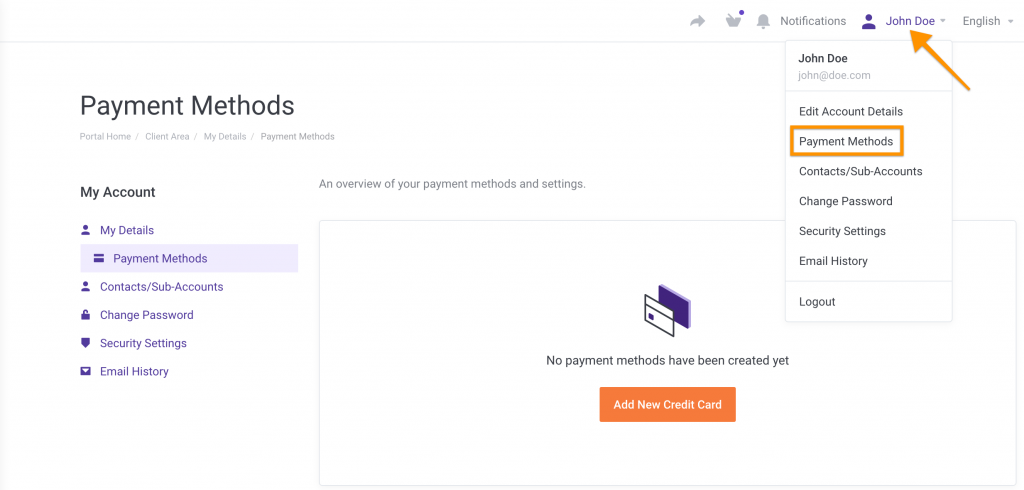Click the envelope icon beside Email History
This screenshot has height=490, width=1024.
point(86,372)
